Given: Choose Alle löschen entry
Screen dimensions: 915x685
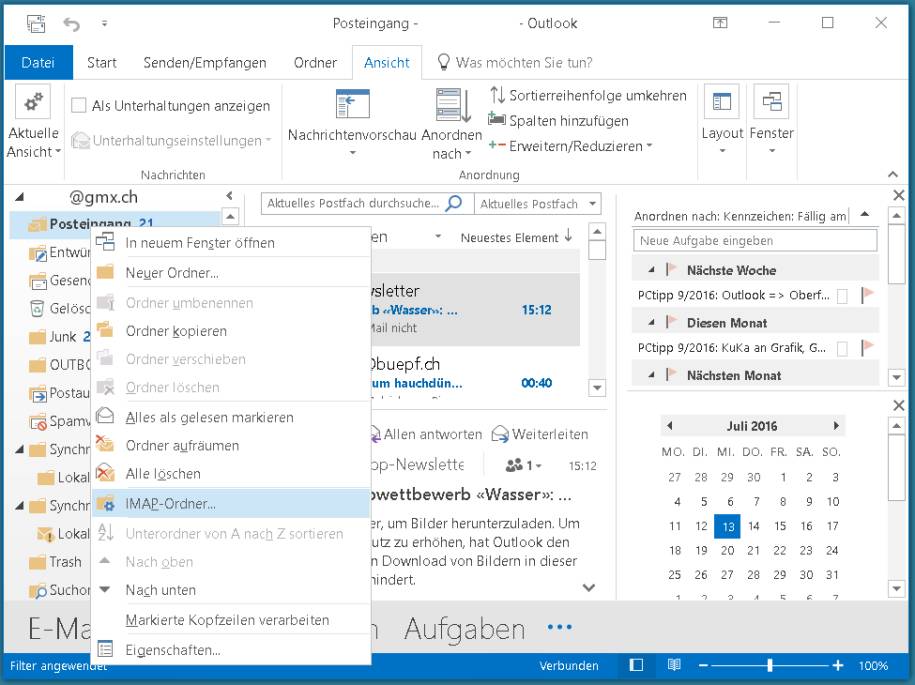Looking at the screenshot, I should click(x=231, y=473).
